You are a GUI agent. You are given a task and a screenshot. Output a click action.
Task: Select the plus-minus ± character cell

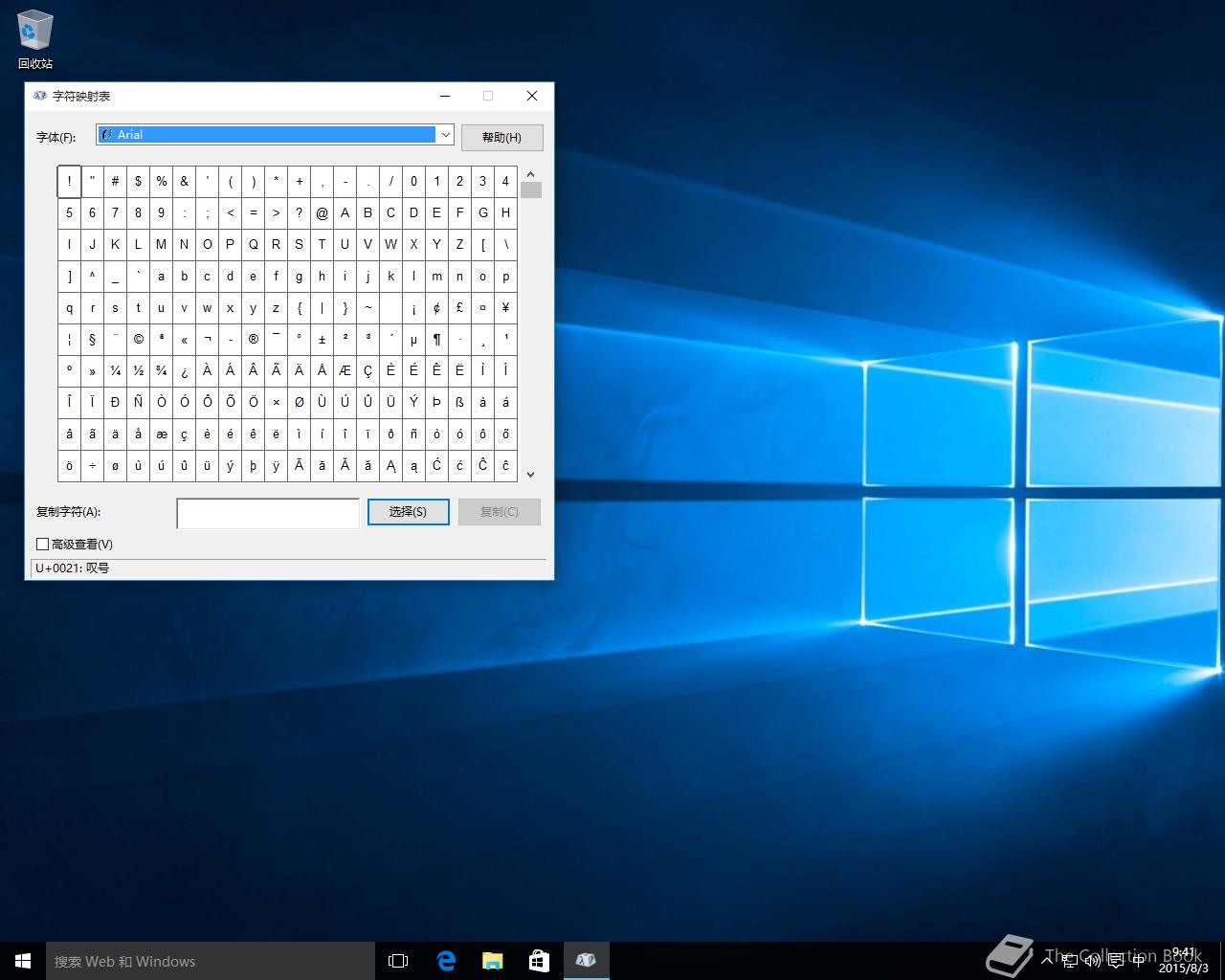tap(322, 339)
